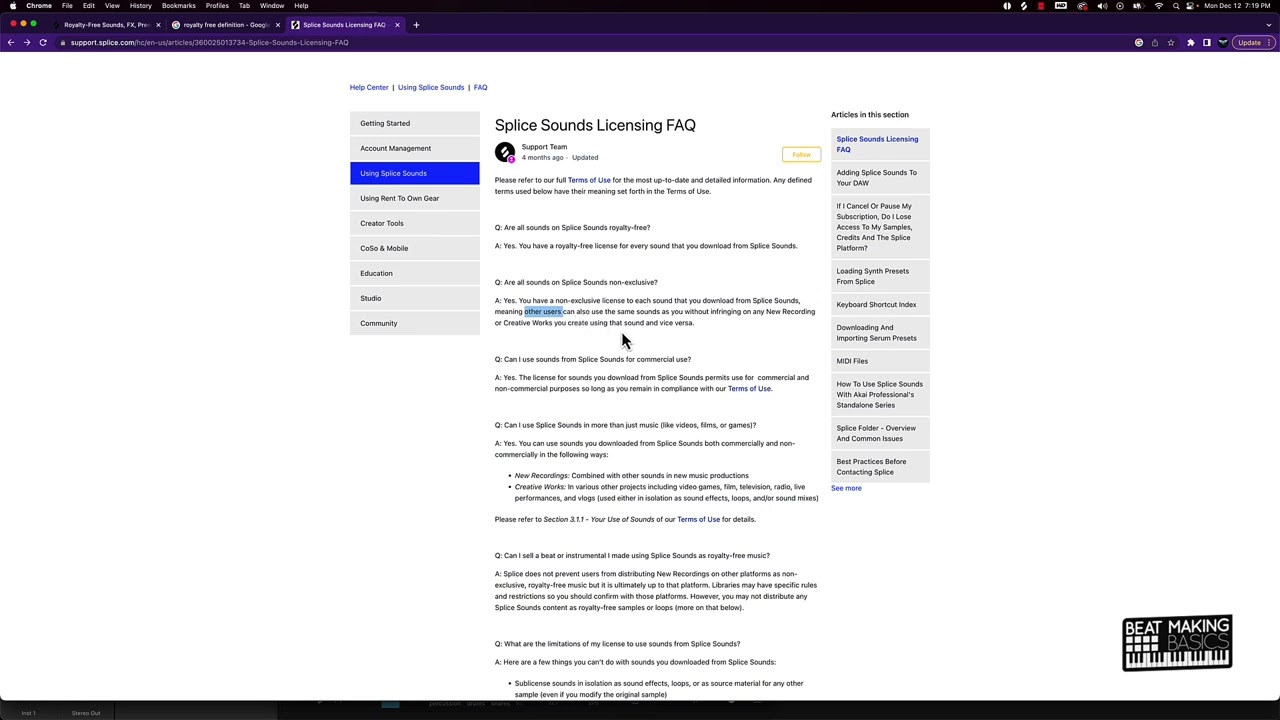Viewport: 1280px width, 720px height.
Task: Share this page icon in address bar
Action: (1155, 42)
